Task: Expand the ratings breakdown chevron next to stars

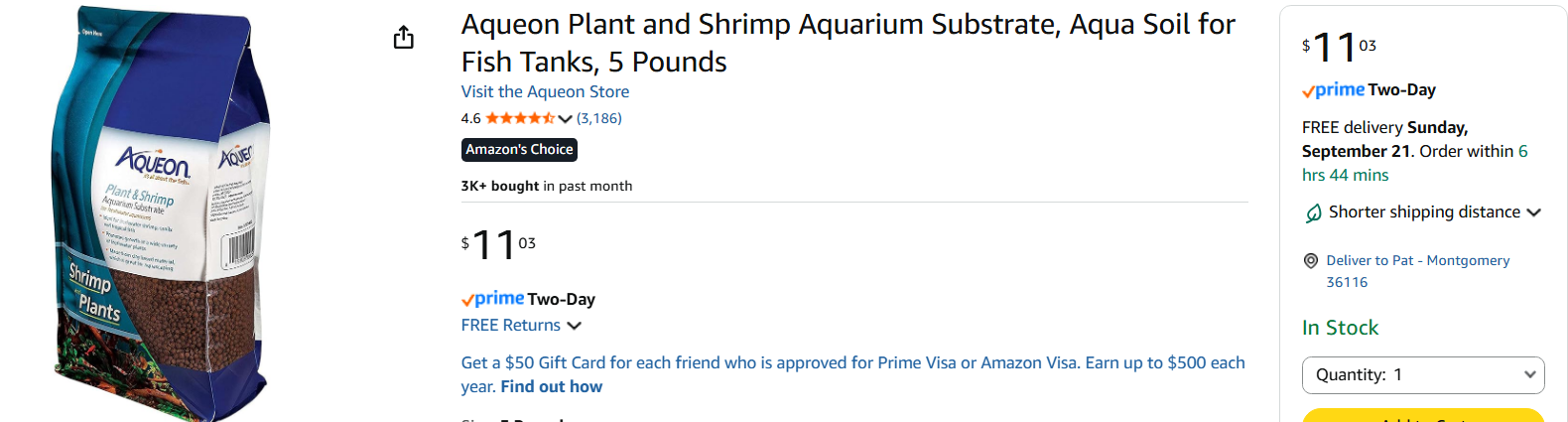Action: click(x=566, y=119)
